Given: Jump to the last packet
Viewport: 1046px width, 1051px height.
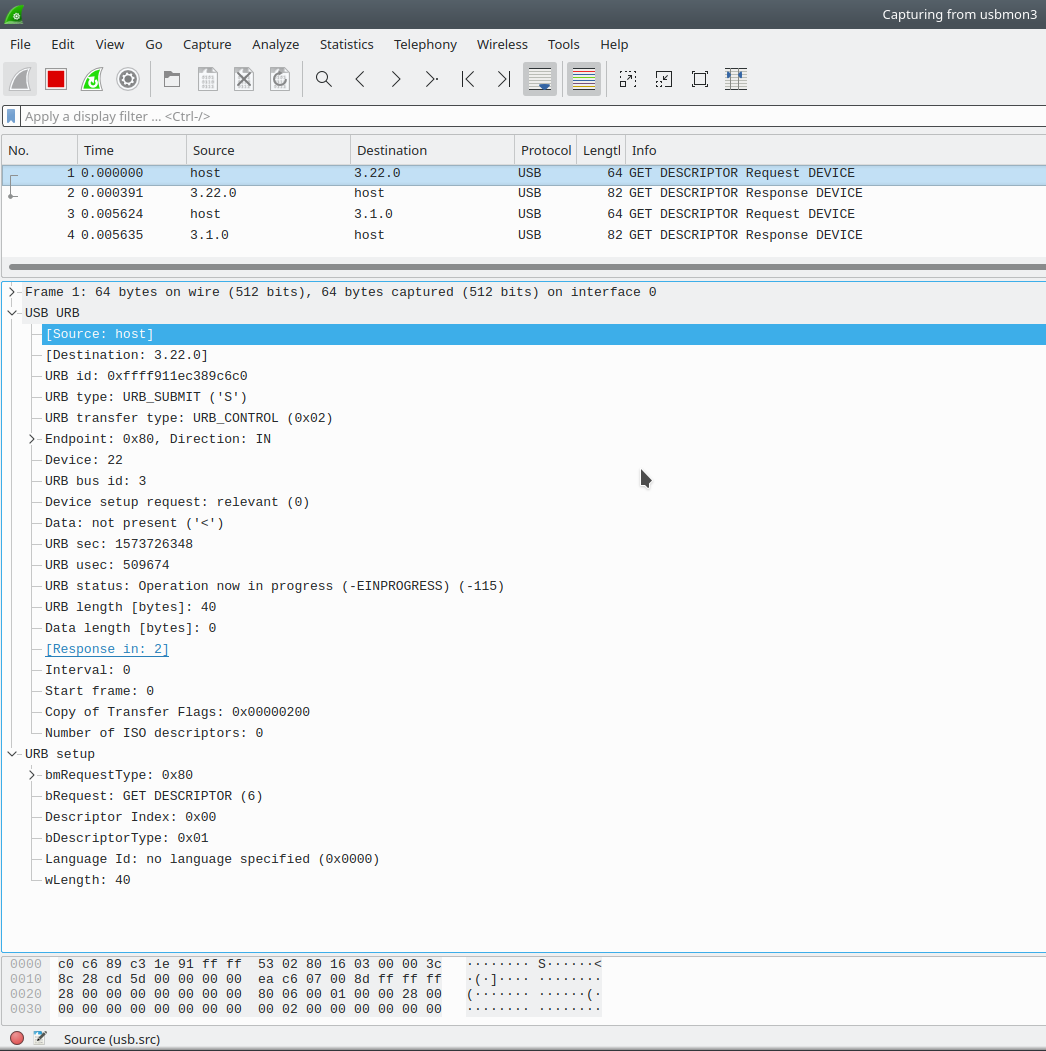Looking at the screenshot, I should (x=504, y=79).
